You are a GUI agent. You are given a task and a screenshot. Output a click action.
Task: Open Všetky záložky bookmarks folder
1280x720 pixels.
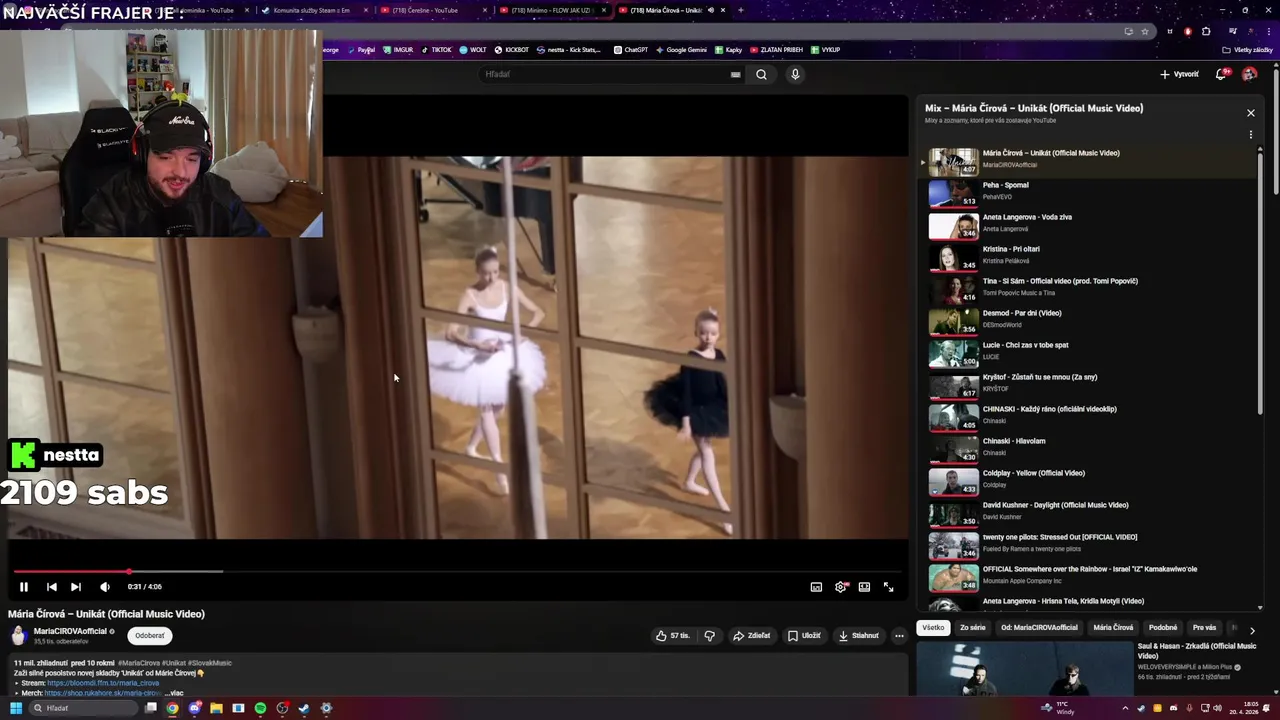(x=1248, y=50)
